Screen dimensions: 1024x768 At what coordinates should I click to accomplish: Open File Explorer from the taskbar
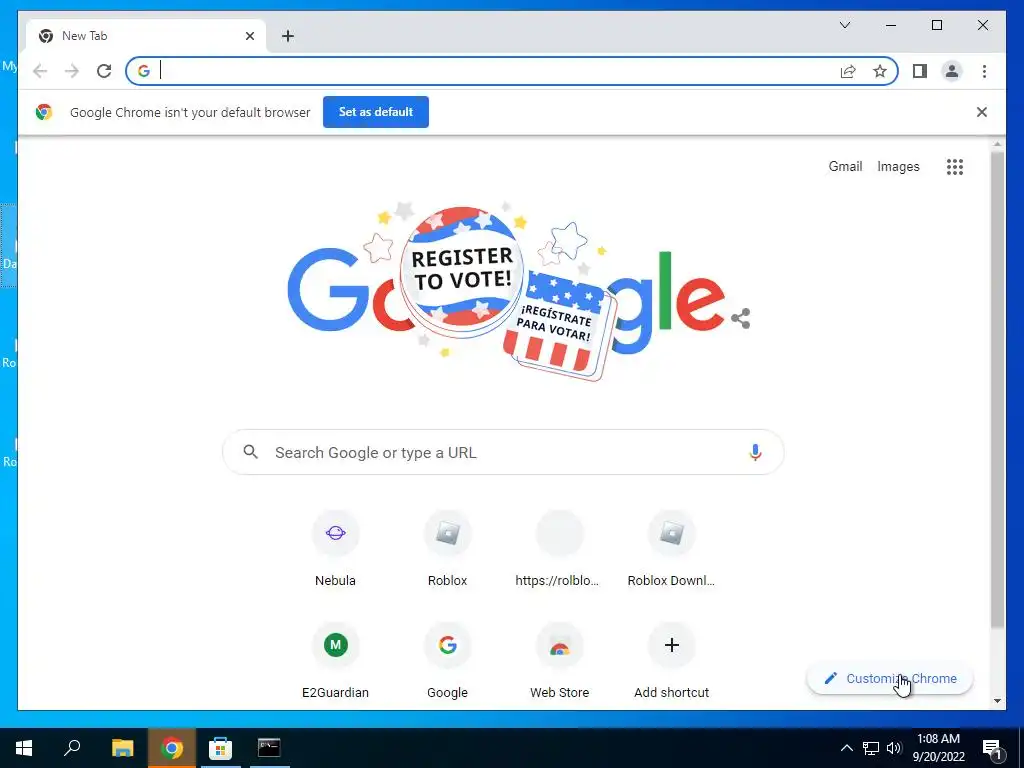[122, 748]
